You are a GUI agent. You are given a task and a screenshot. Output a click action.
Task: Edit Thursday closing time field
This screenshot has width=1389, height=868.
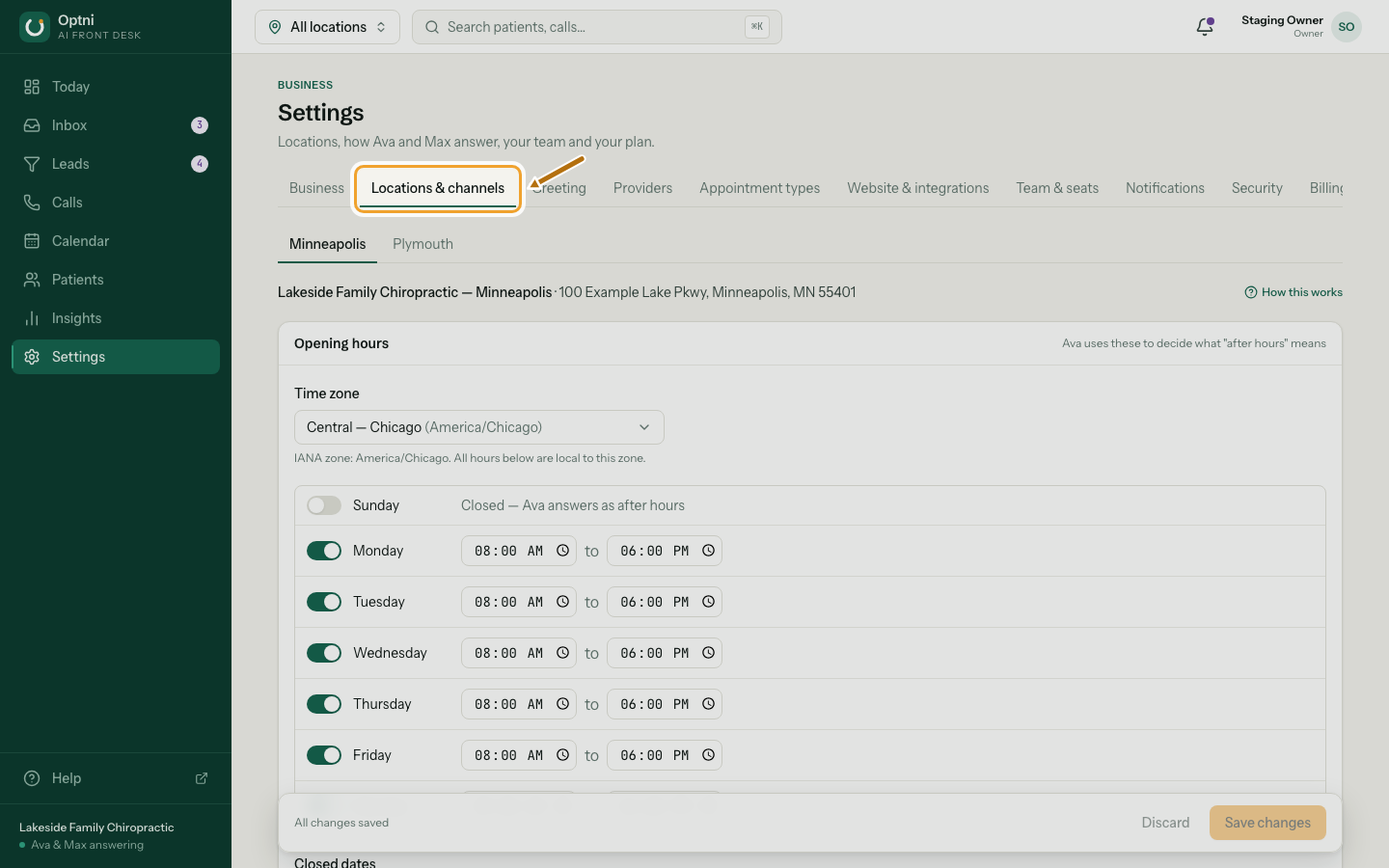665,704
